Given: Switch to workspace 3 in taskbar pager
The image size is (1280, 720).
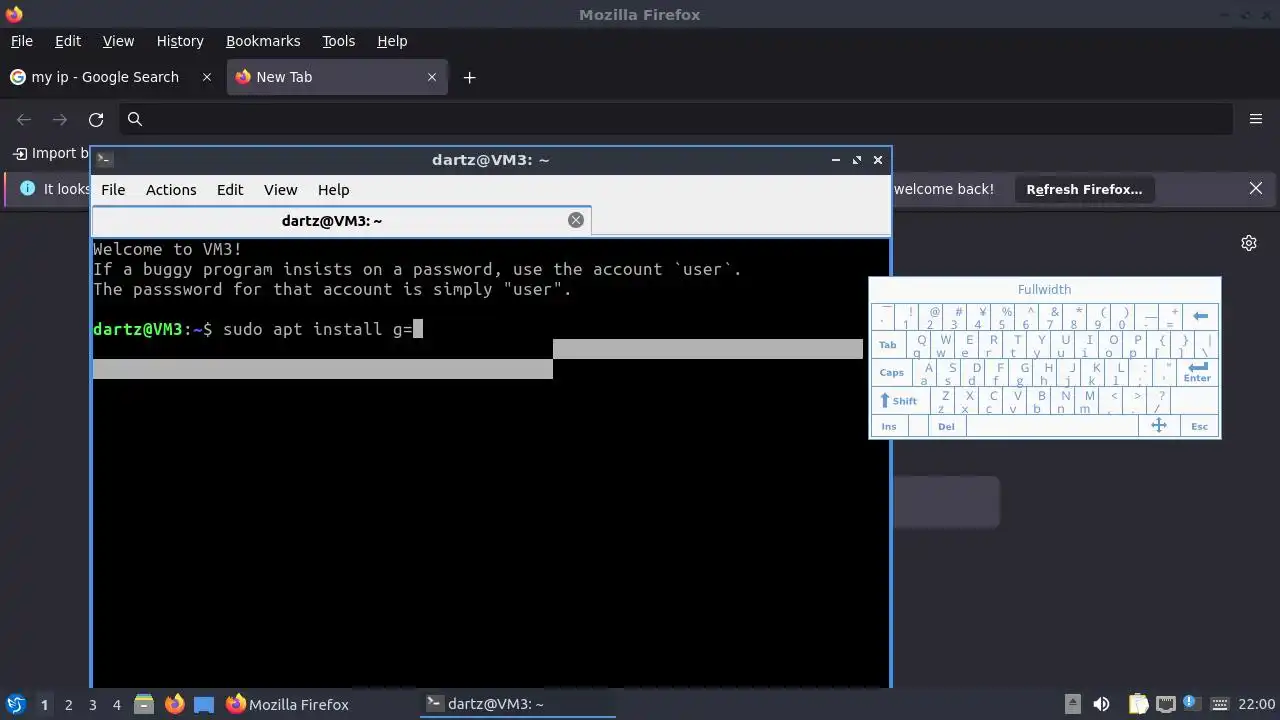Looking at the screenshot, I should [x=92, y=704].
